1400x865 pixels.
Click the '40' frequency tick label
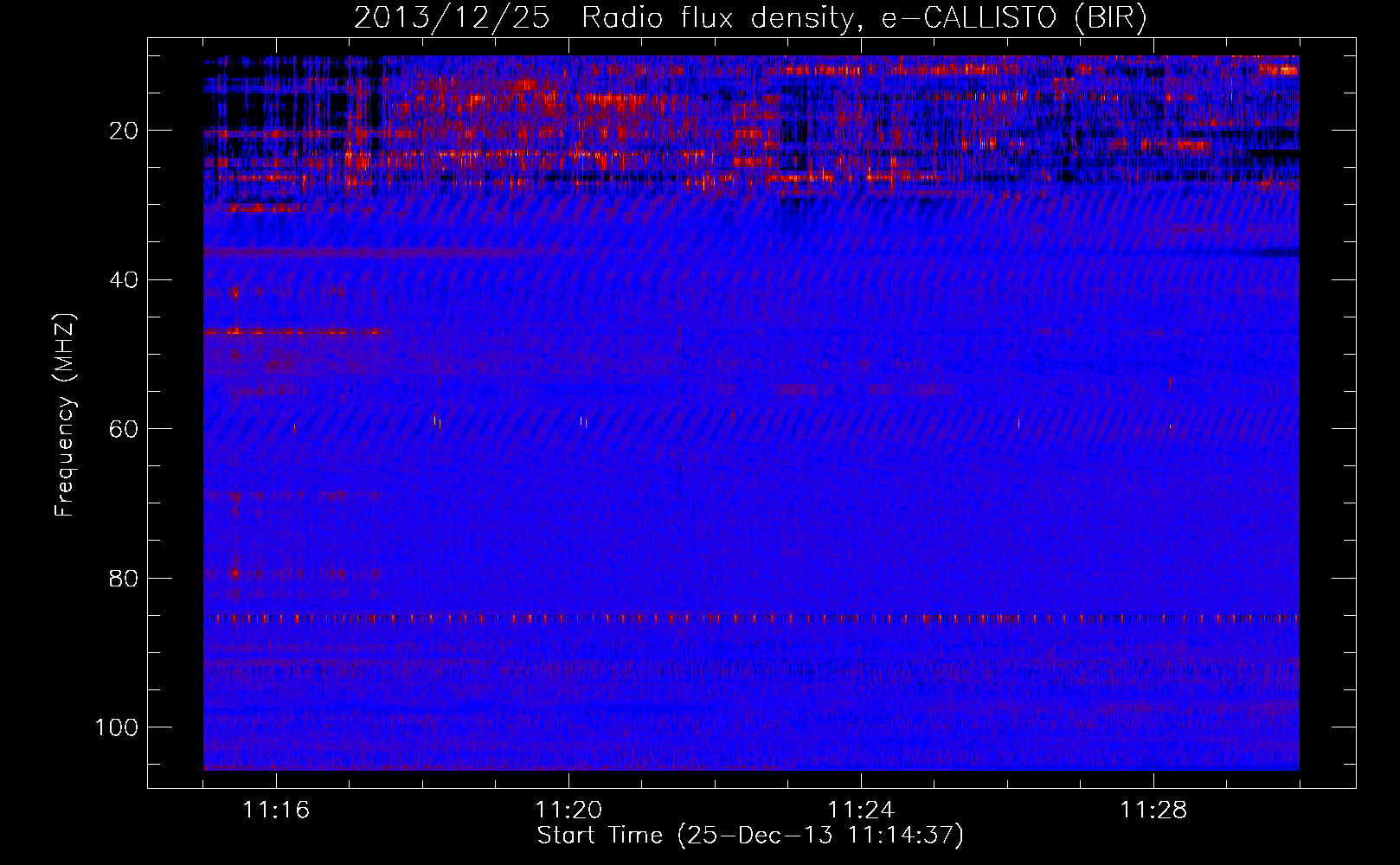pyautogui.click(x=124, y=280)
